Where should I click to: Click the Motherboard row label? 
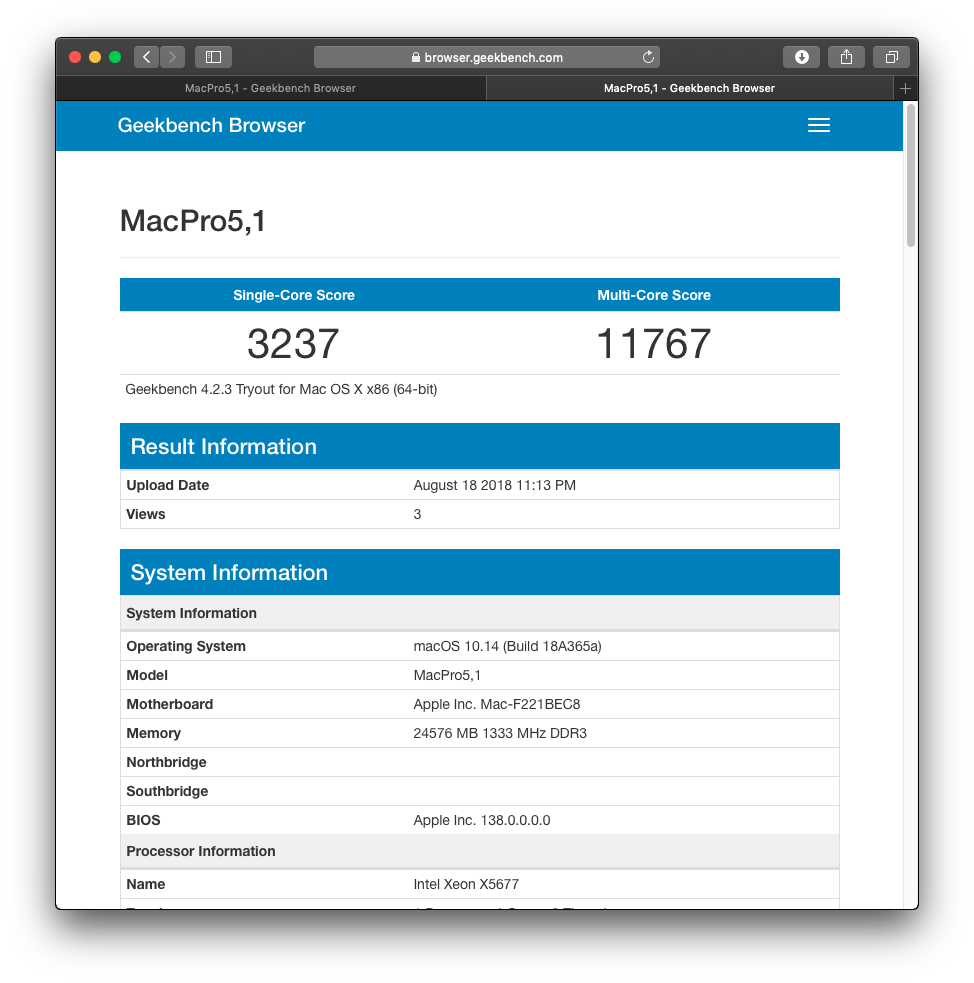click(x=170, y=704)
